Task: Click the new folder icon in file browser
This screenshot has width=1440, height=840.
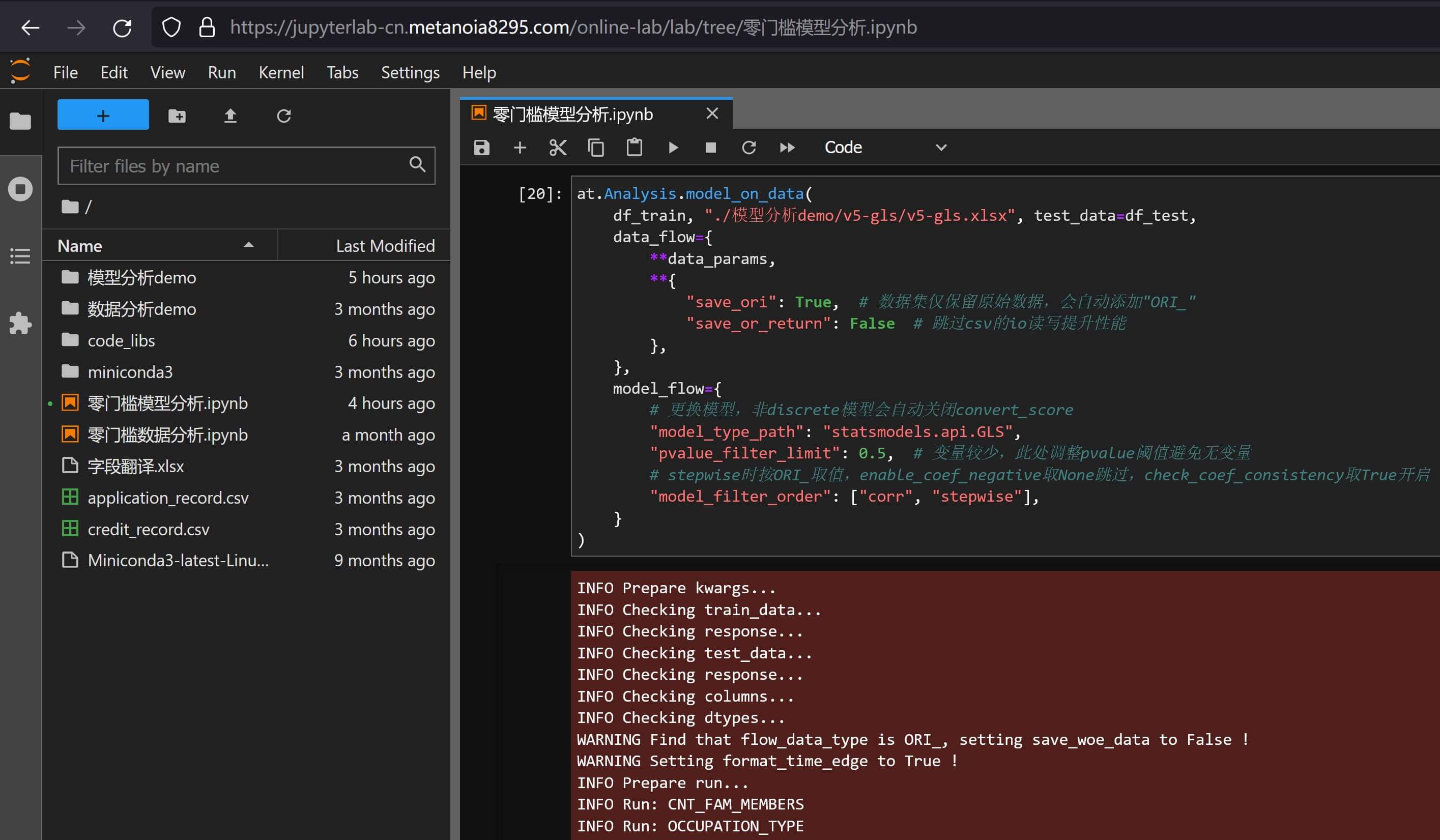Action: tap(177, 116)
